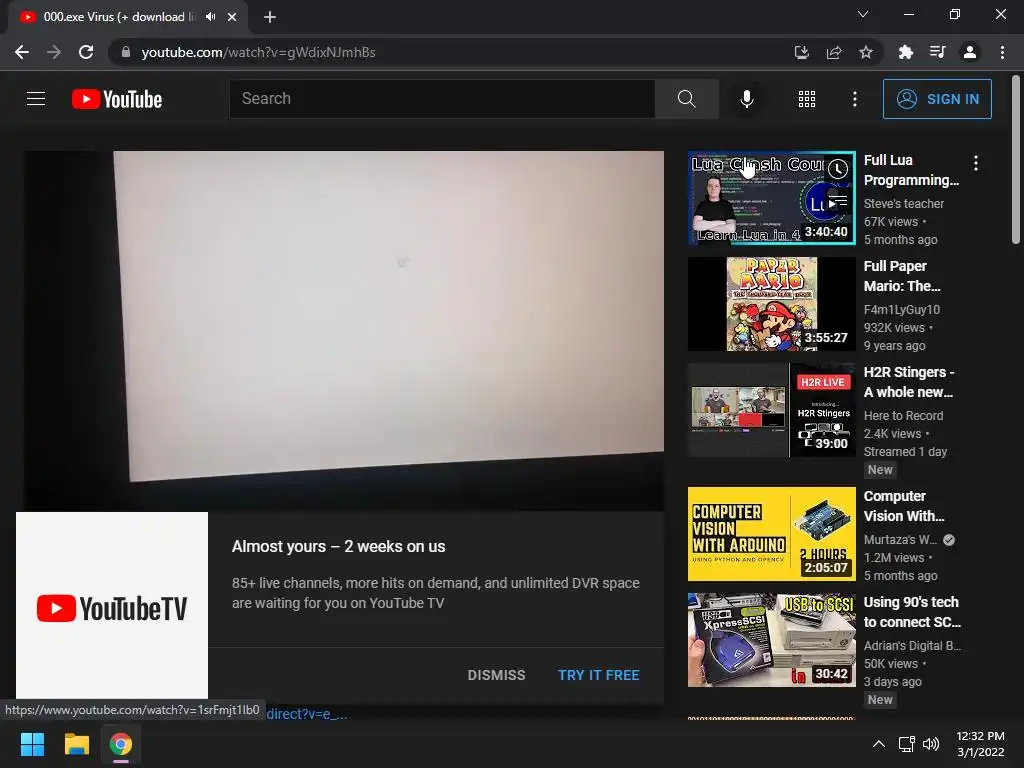Click Chrome icon in taskbar
Screen dimensions: 1024x768
(120, 744)
